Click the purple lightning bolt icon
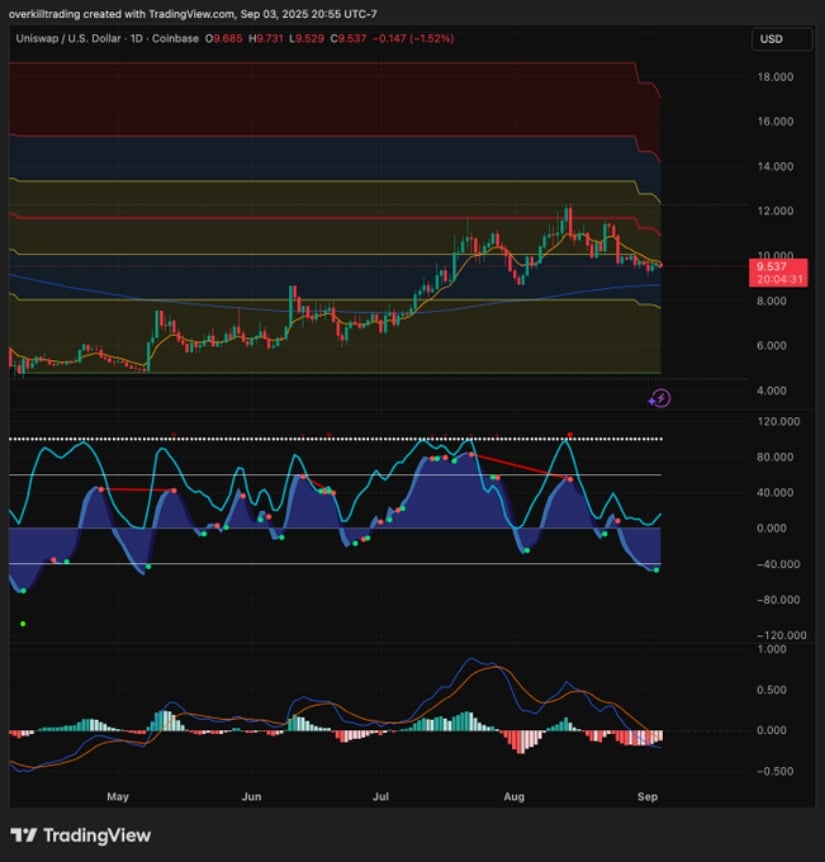The width and height of the screenshot is (825, 862). (x=660, y=398)
